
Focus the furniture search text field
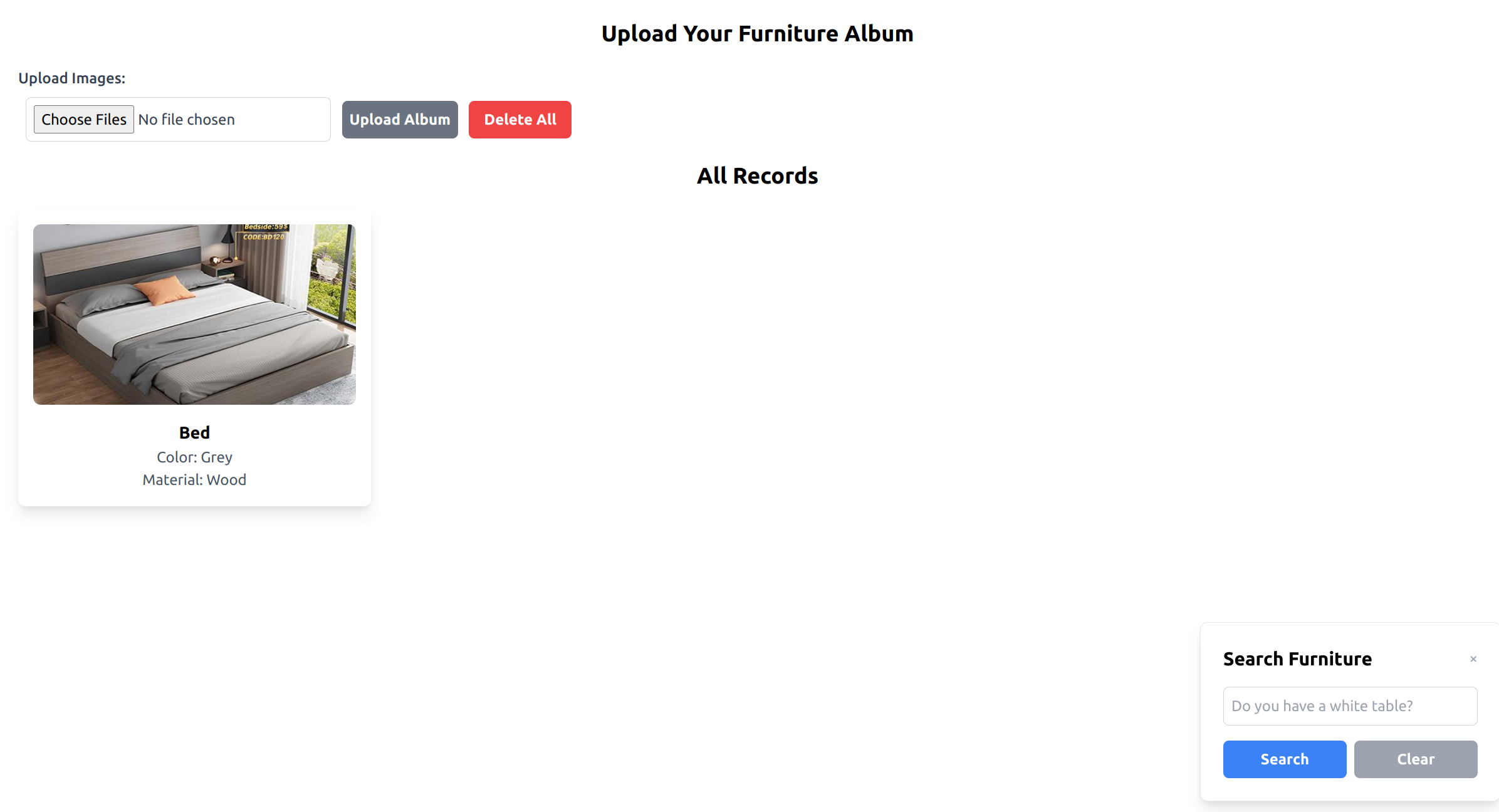[1350, 706]
